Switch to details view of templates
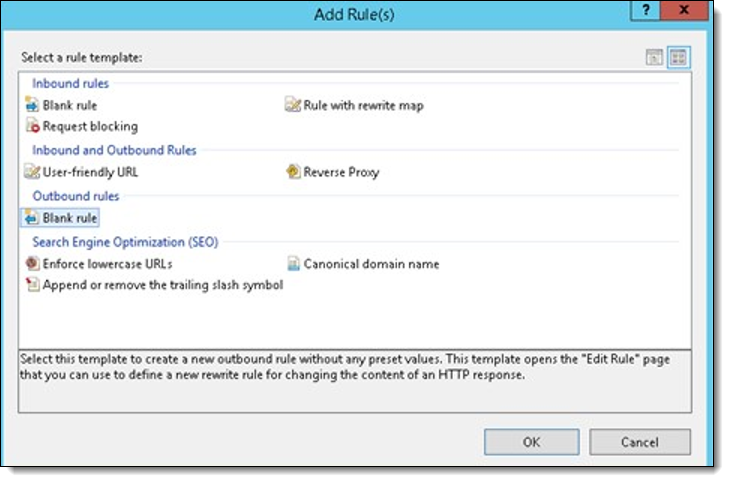Image resolution: width=729 pixels, height=482 pixels. (655, 58)
